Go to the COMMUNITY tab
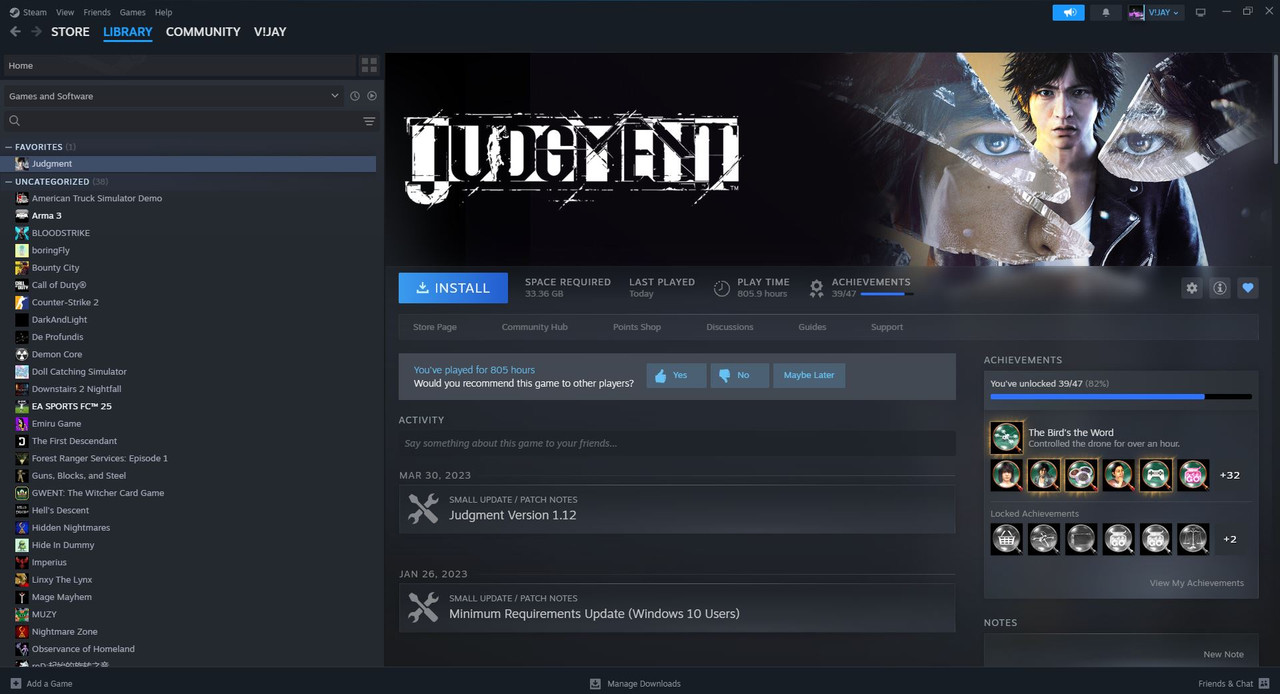This screenshot has height=694, width=1280. click(203, 32)
